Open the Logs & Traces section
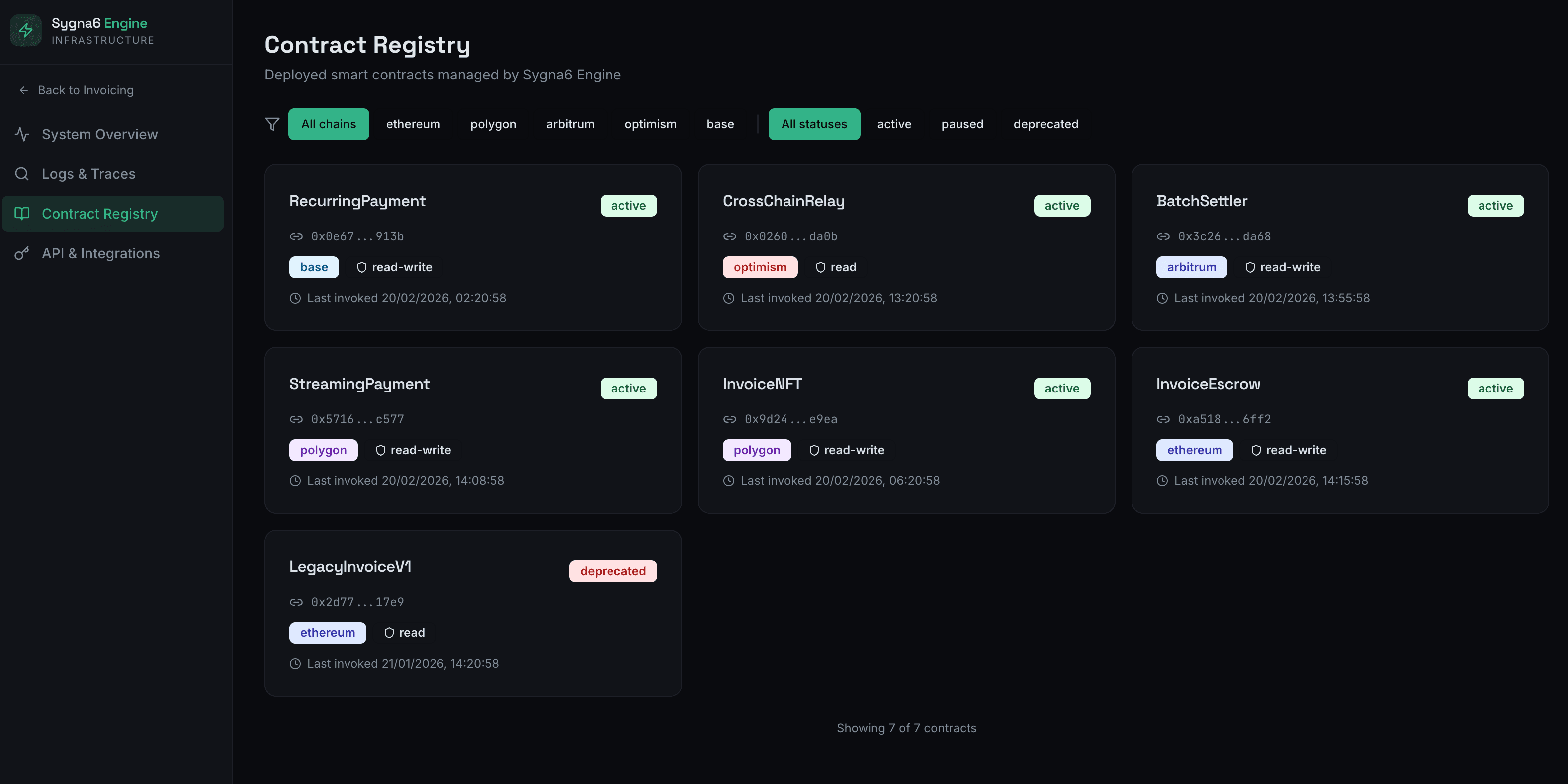The image size is (1568, 784). pyautogui.click(x=89, y=174)
